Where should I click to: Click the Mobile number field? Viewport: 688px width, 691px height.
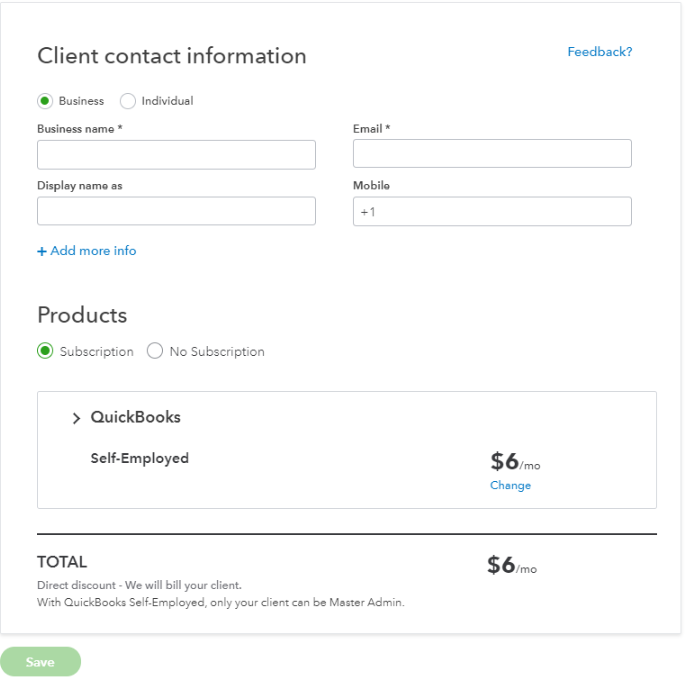click(x=492, y=211)
